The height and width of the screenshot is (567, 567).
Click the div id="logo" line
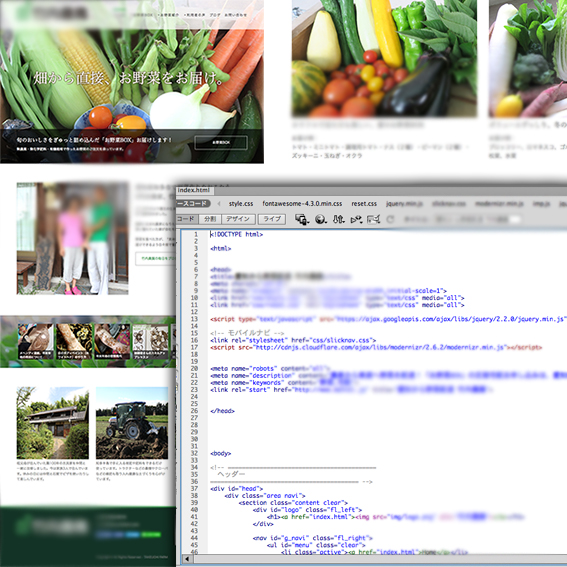pyautogui.click(x=307, y=510)
